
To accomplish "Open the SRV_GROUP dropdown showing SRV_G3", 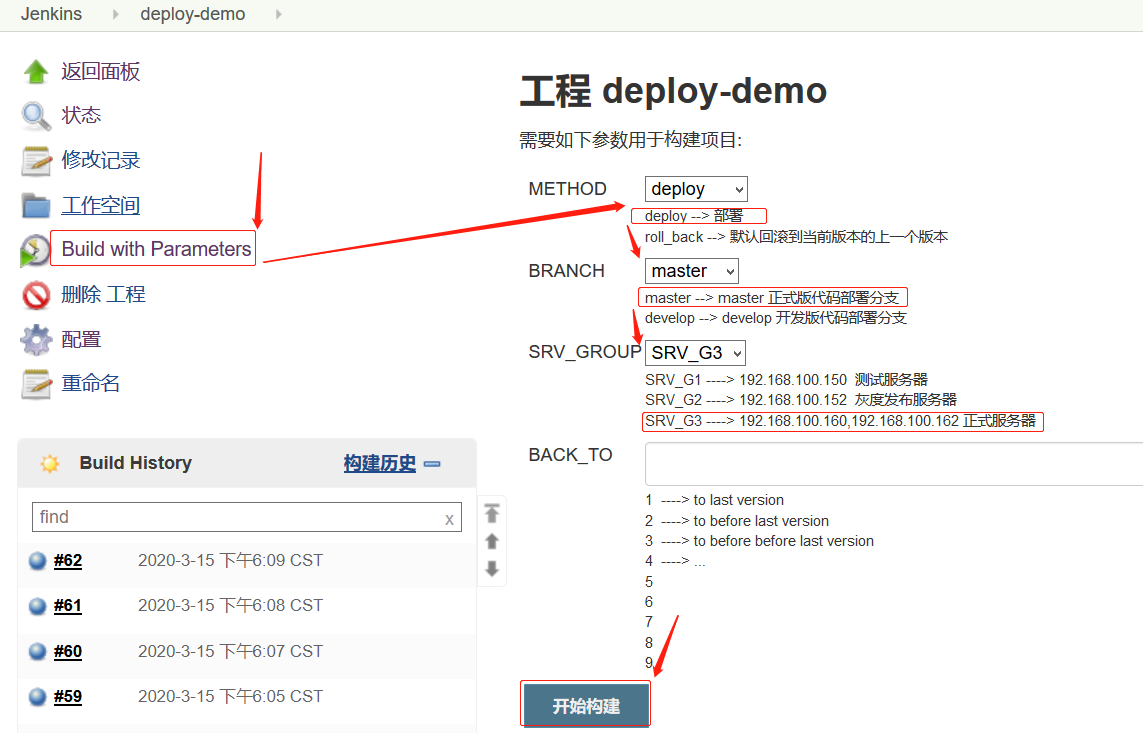I will pos(695,353).
